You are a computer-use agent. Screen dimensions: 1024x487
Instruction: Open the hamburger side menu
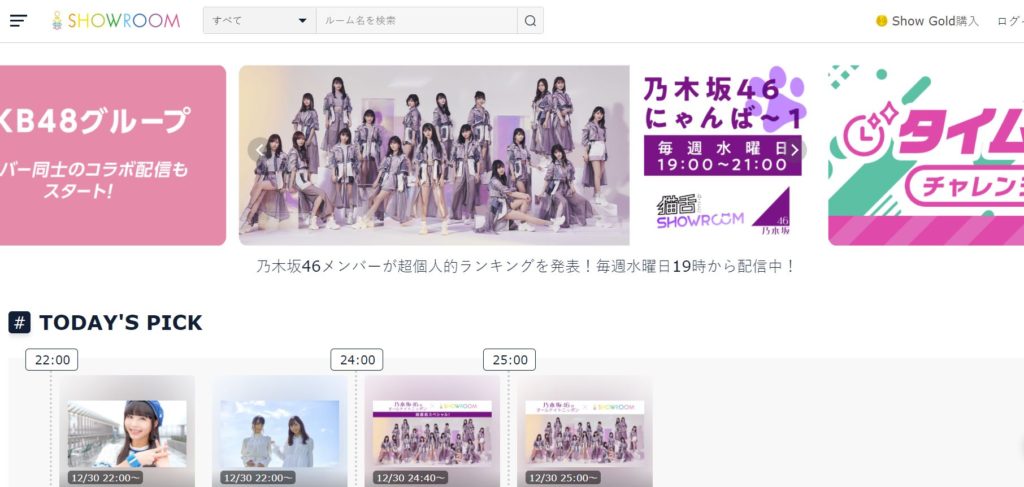[18, 21]
